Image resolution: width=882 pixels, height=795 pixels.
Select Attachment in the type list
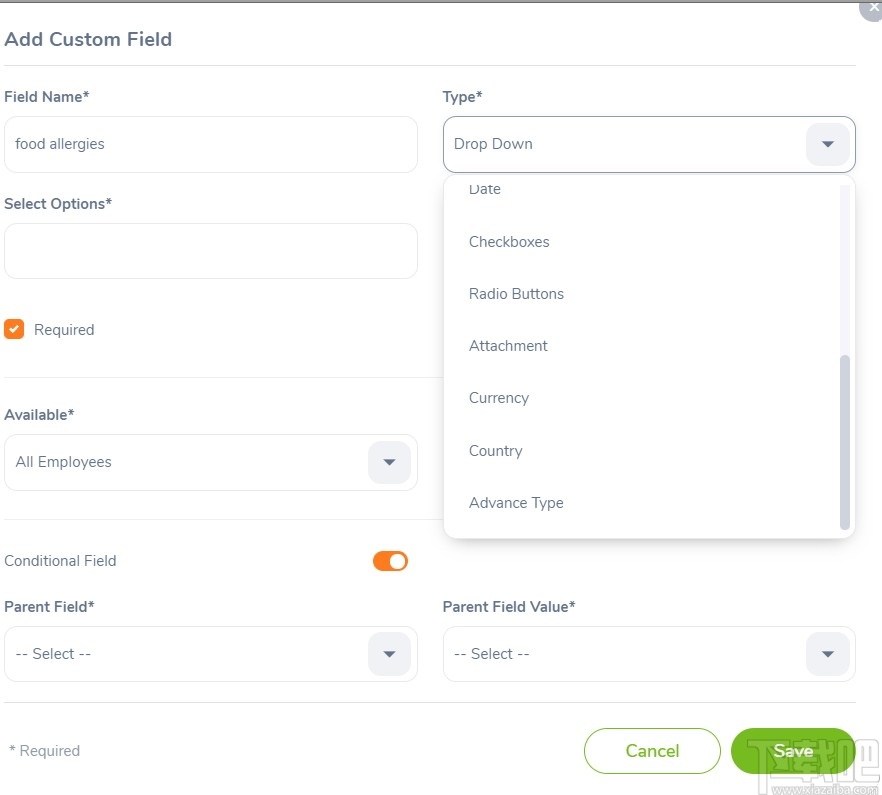click(x=508, y=346)
